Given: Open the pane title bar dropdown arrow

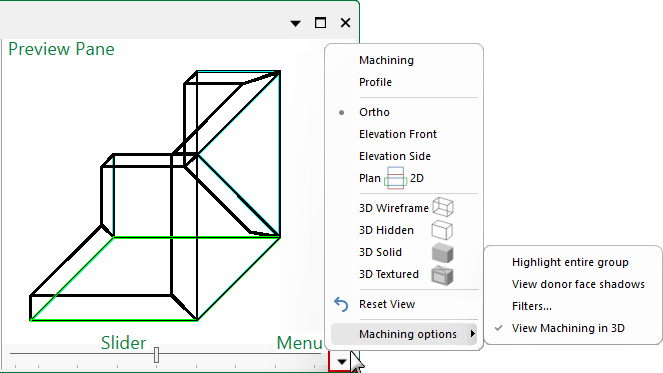Looking at the screenshot, I should click(x=296, y=23).
